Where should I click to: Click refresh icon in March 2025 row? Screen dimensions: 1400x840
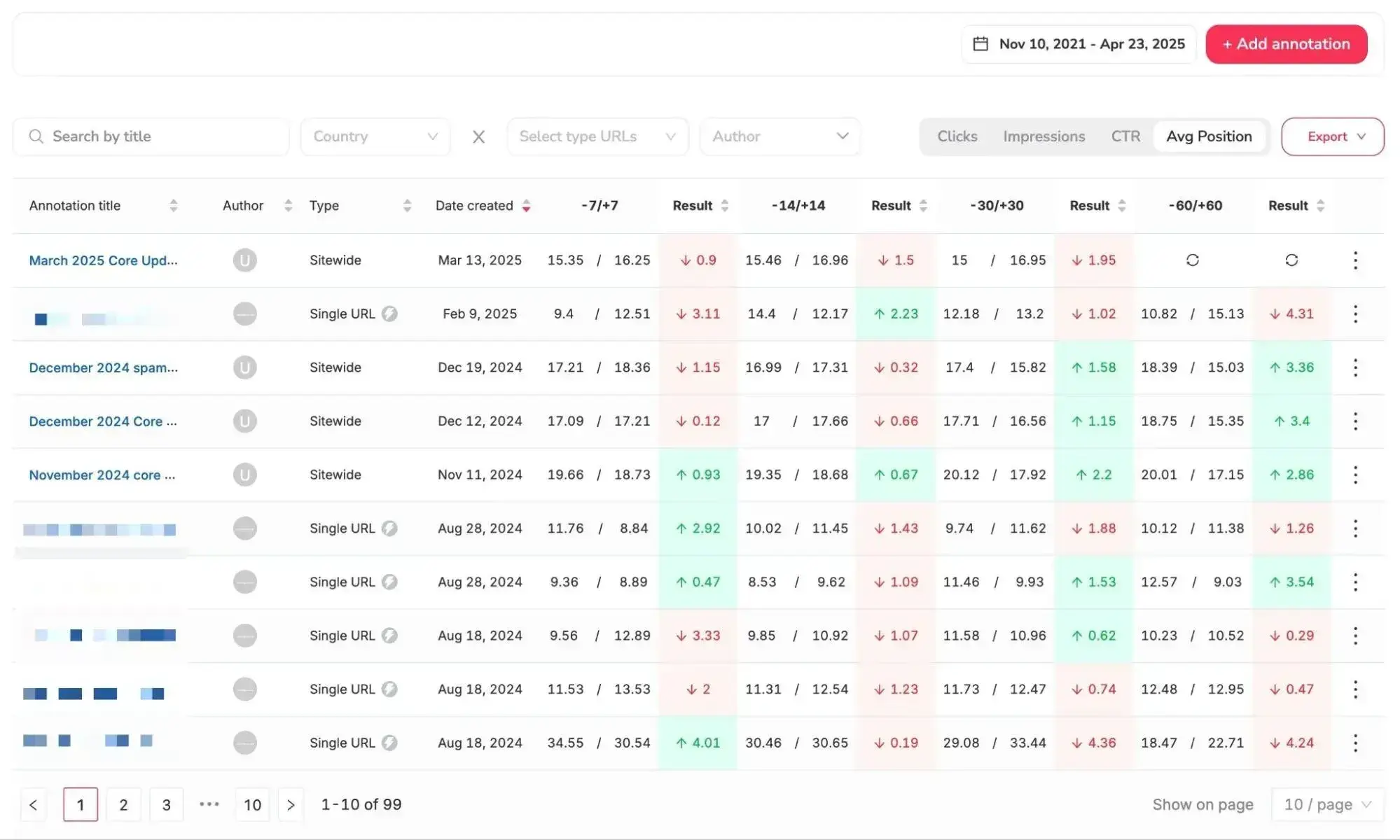point(1193,260)
